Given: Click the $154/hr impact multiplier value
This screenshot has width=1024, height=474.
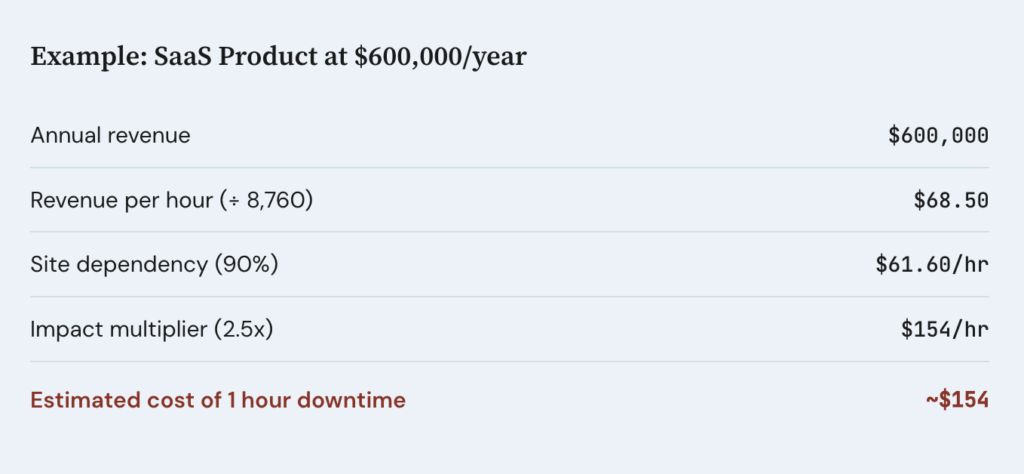Looking at the screenshot, I should 945,329.
